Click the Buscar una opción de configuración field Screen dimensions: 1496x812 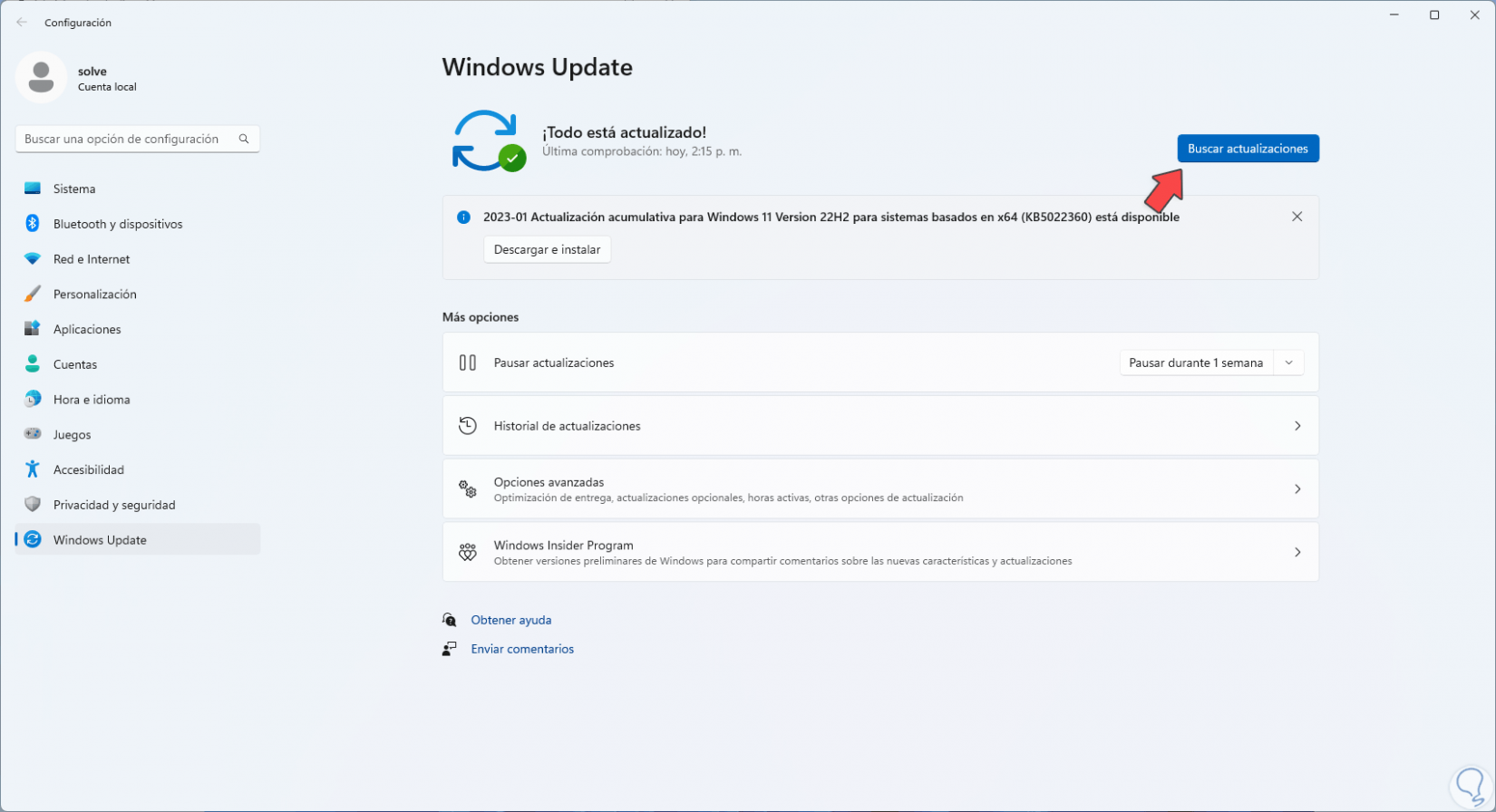coord(138,139)
